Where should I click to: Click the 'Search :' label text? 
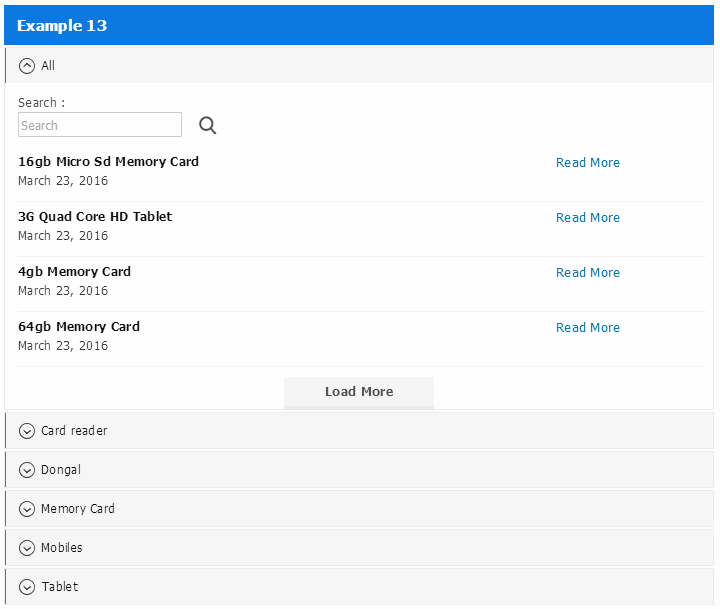tap(41, 103)
